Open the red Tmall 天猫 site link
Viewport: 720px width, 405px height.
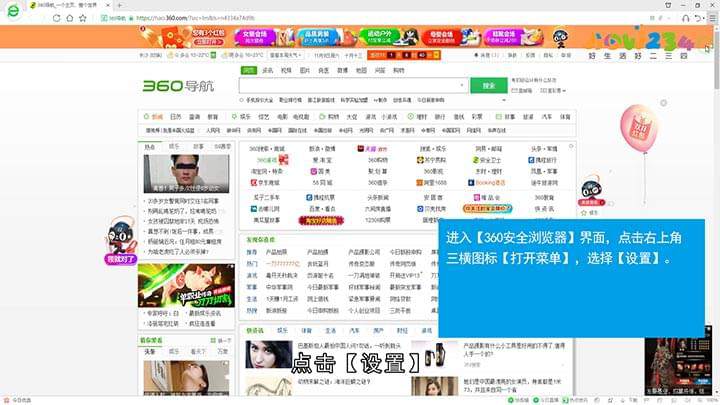point(372,149)
